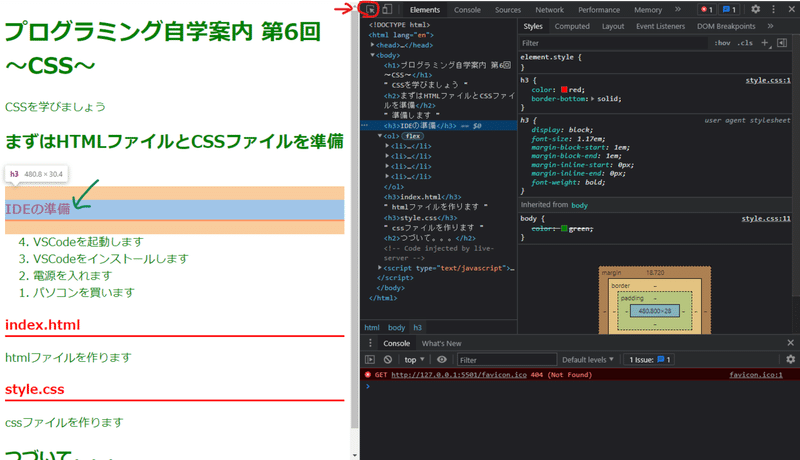Switch to the Elements tab
Screen dimensions: 800x460
coord(424,10)
